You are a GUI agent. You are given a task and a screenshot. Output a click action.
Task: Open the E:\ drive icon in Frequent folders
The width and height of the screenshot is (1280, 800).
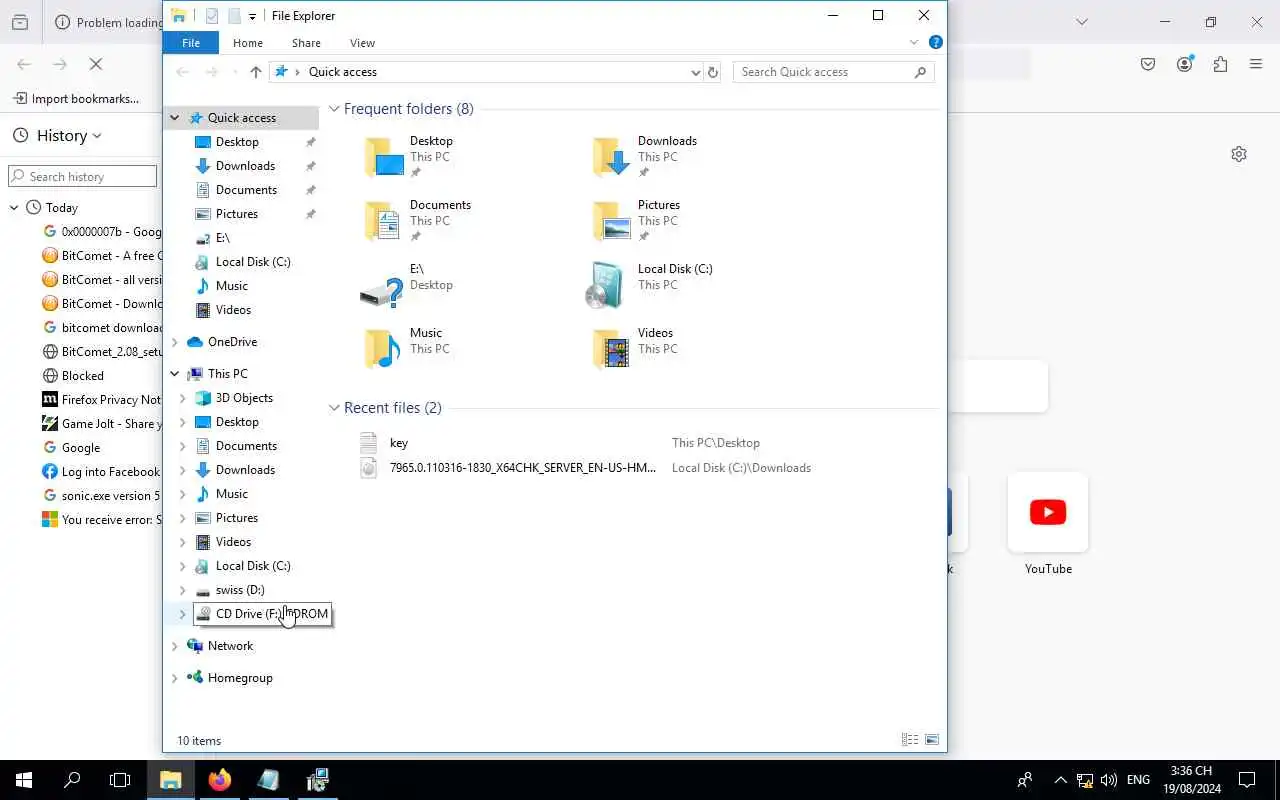(x=408, y=285)
